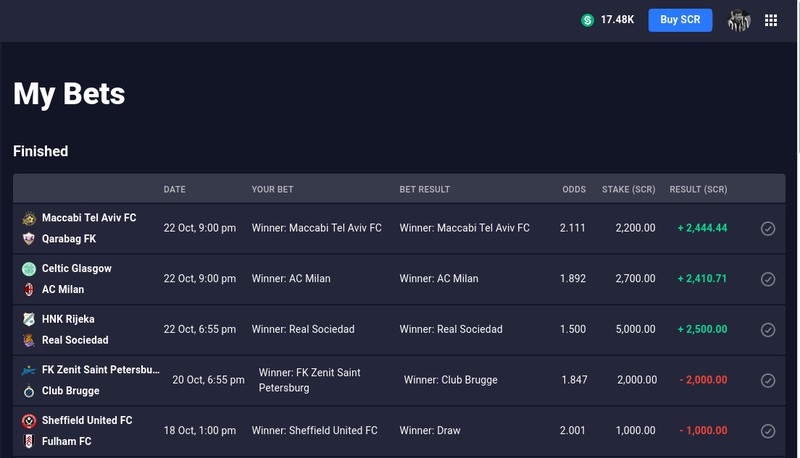Viewport: 800px width, 458px height.
Task: Open the Fulham FC team name link
Action: point(66,441)
